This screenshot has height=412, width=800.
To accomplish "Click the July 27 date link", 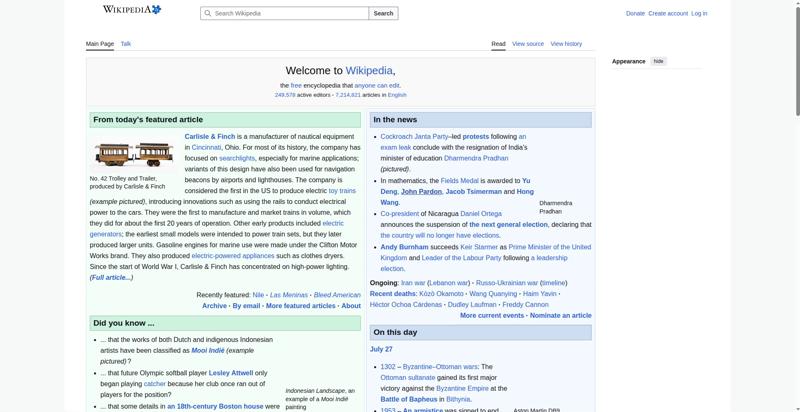I will 381,349.
